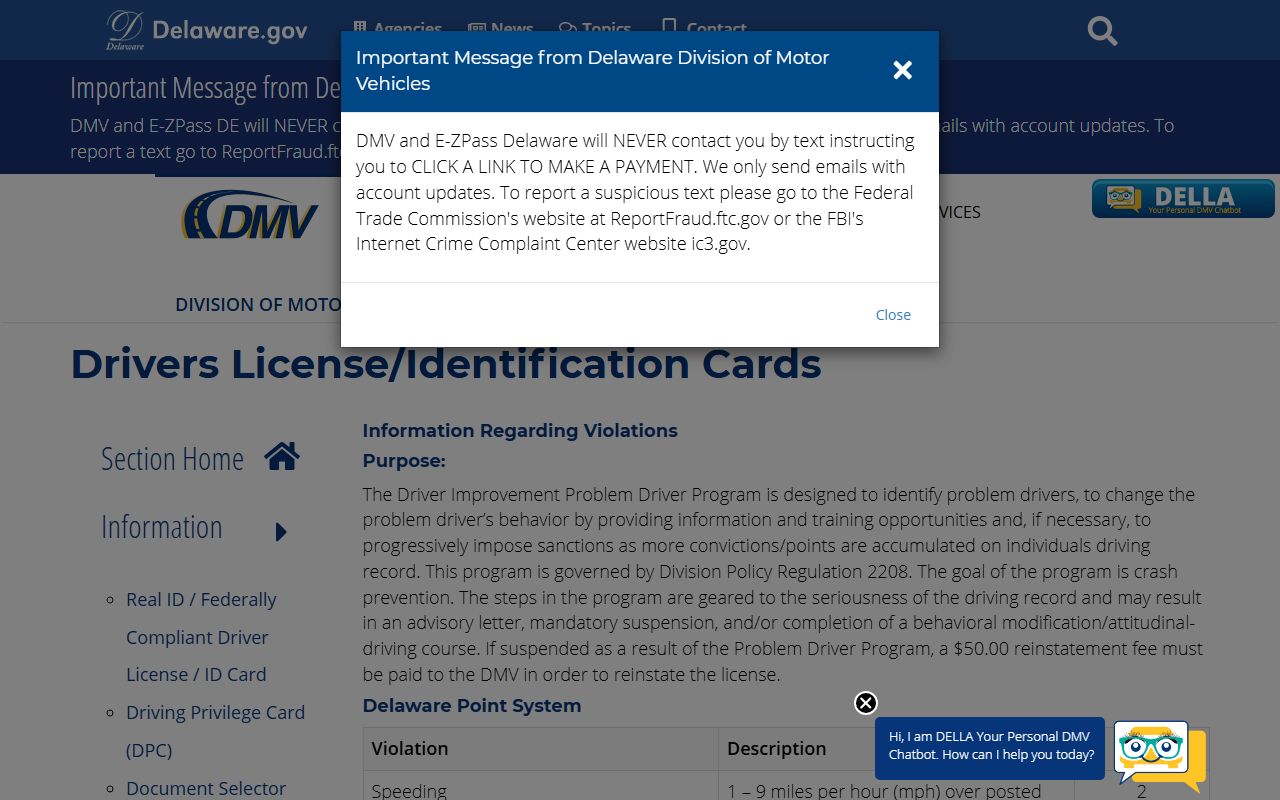
Task: Click the Delaware Point System heading
Action: point(472,706)
